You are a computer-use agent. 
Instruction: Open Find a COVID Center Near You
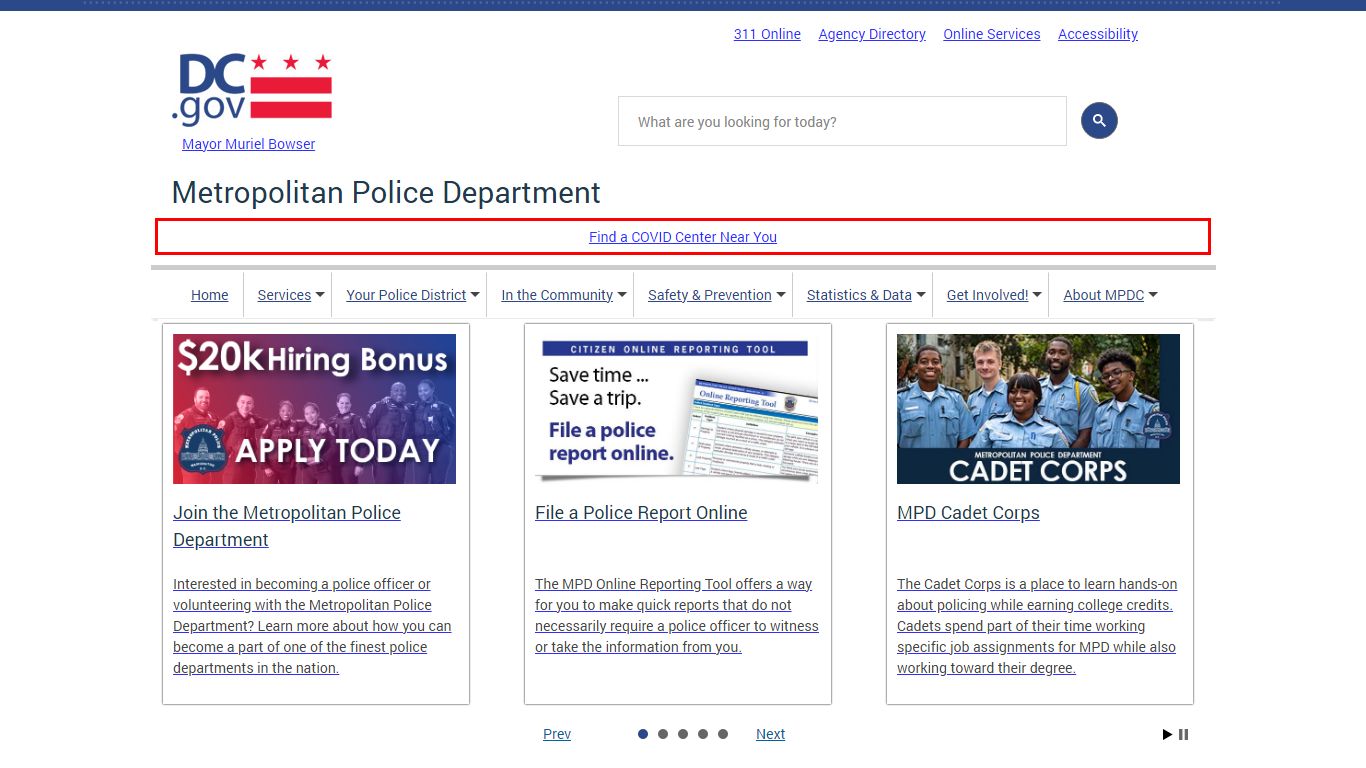tap(683, 237)
